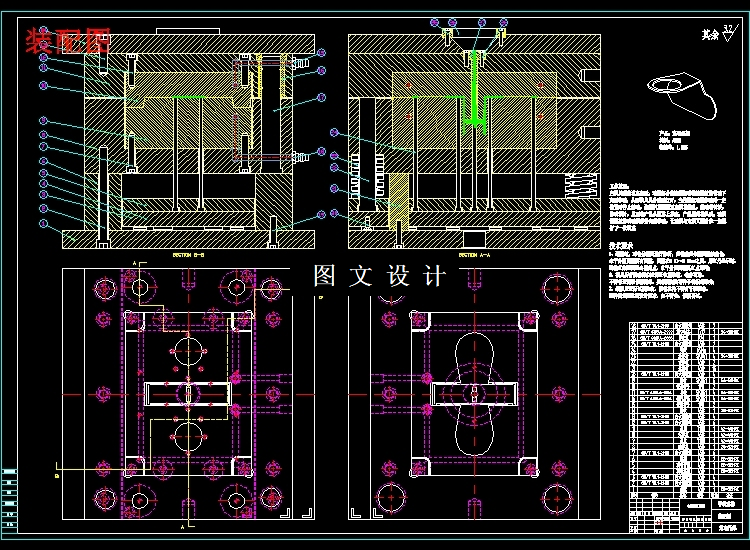Select the SECTION A-A view label
The height and width of the screenshot is (550, 750).
tap(474, 255)
